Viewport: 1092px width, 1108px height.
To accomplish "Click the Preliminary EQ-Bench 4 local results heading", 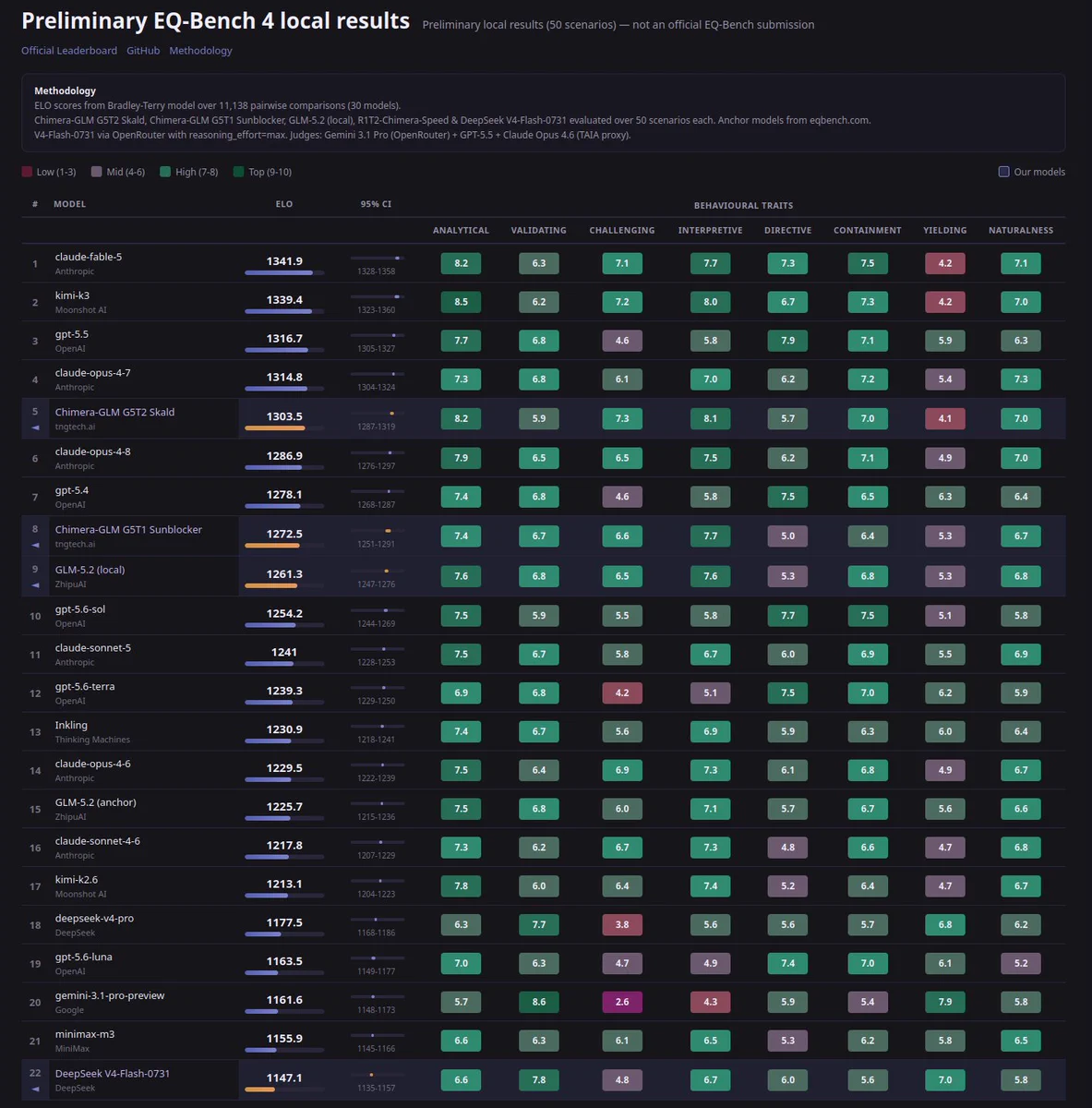I will pyautogui.click(x=215, y=21).
